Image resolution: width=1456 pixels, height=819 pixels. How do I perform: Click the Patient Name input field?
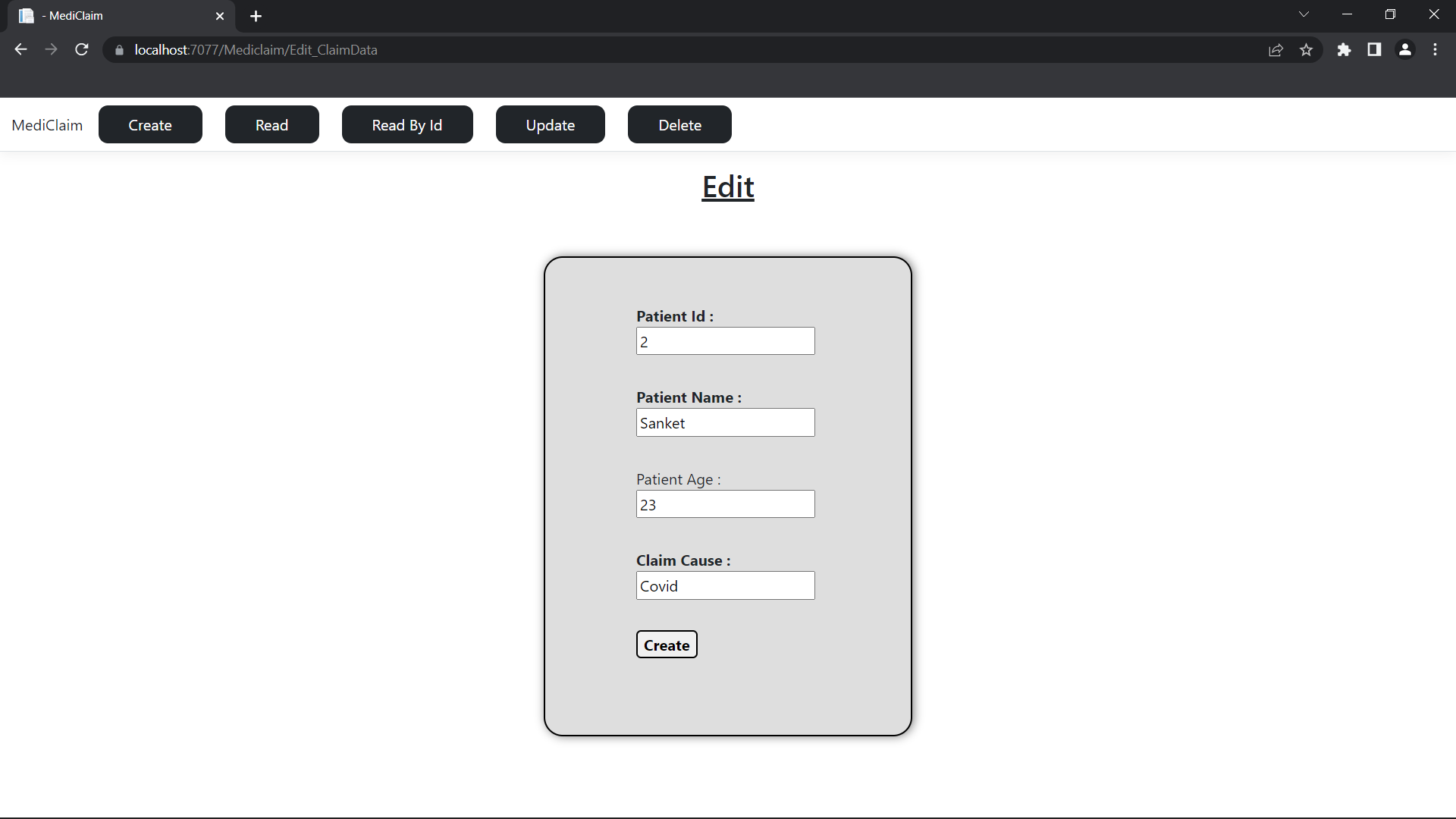(725, 422)
